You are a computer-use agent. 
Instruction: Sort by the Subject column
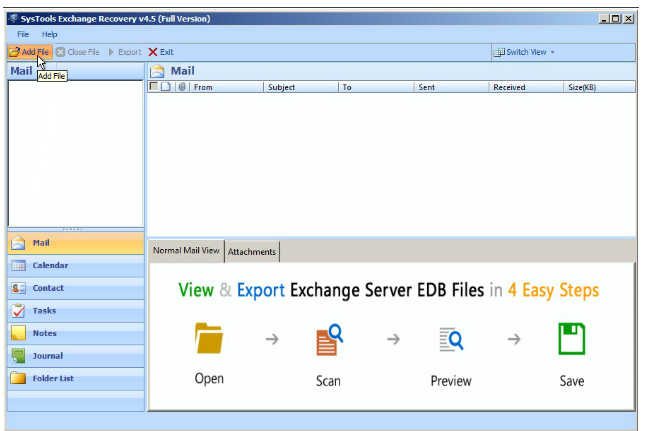300,87
